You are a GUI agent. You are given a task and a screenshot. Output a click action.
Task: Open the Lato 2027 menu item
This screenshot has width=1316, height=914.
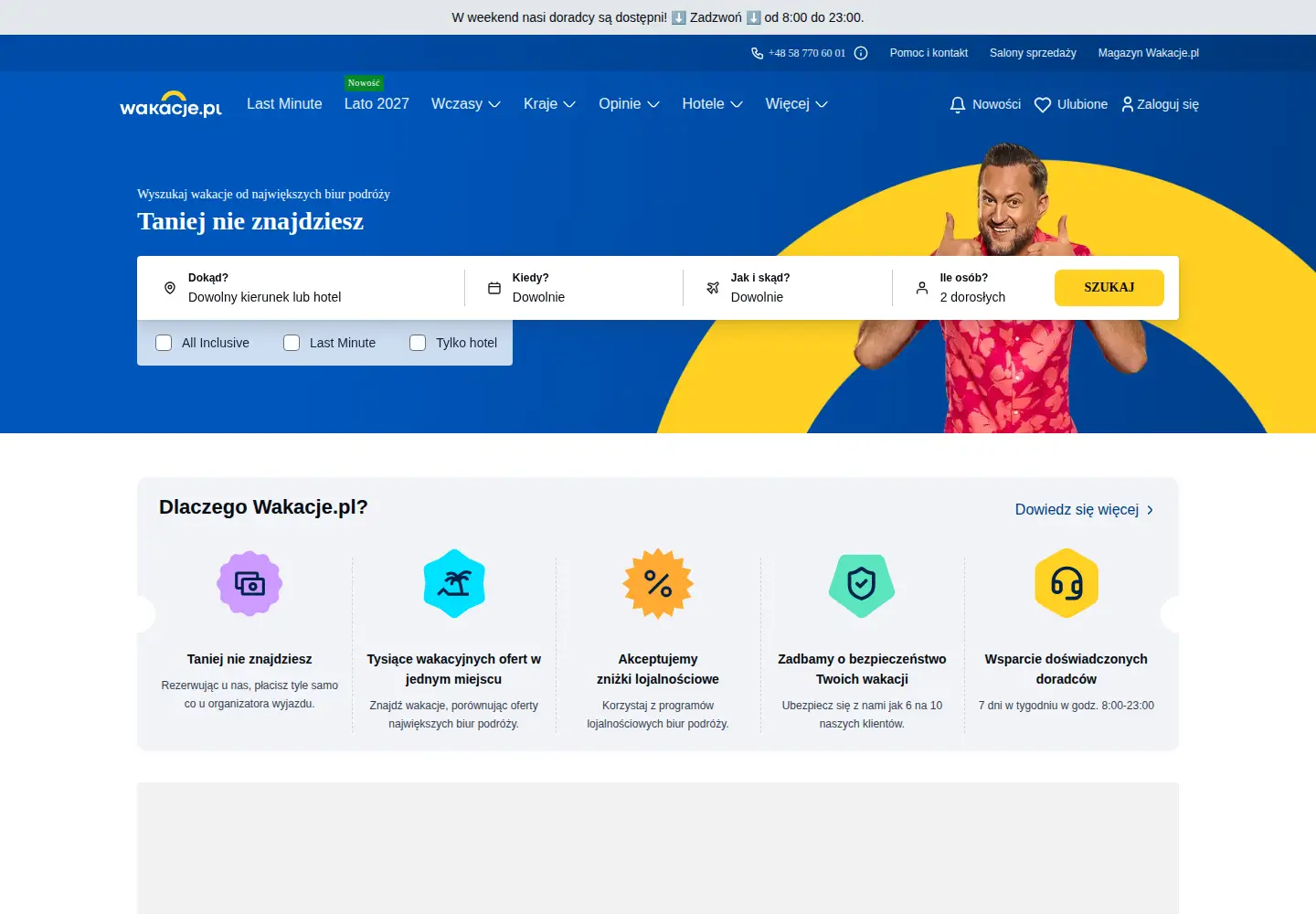(x=377, y=104)
